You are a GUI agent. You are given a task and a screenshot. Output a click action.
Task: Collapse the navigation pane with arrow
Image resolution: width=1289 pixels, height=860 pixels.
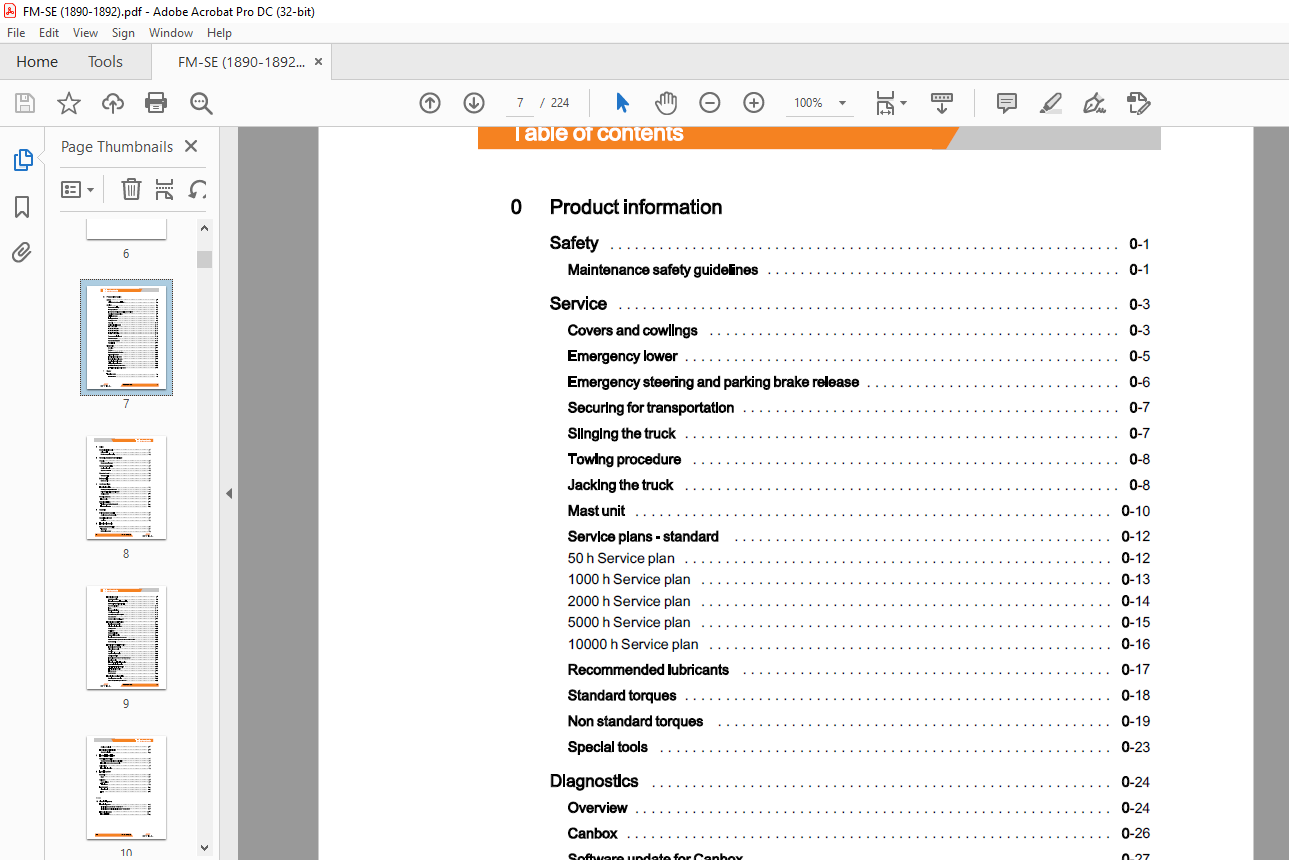click(x=229, y=493)
